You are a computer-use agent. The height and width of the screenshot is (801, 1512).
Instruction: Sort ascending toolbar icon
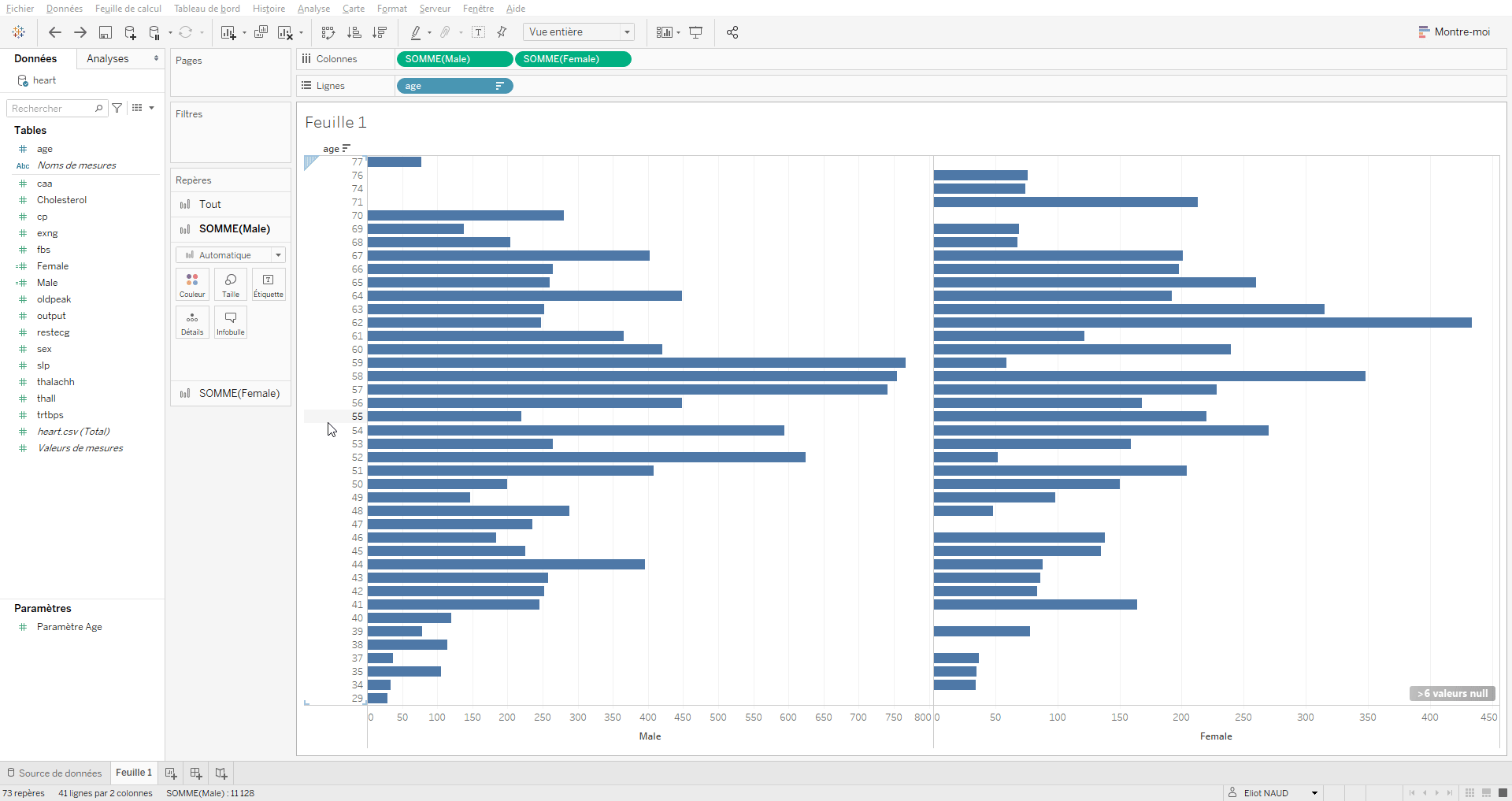pyautogui.click(x=354, y=32)
